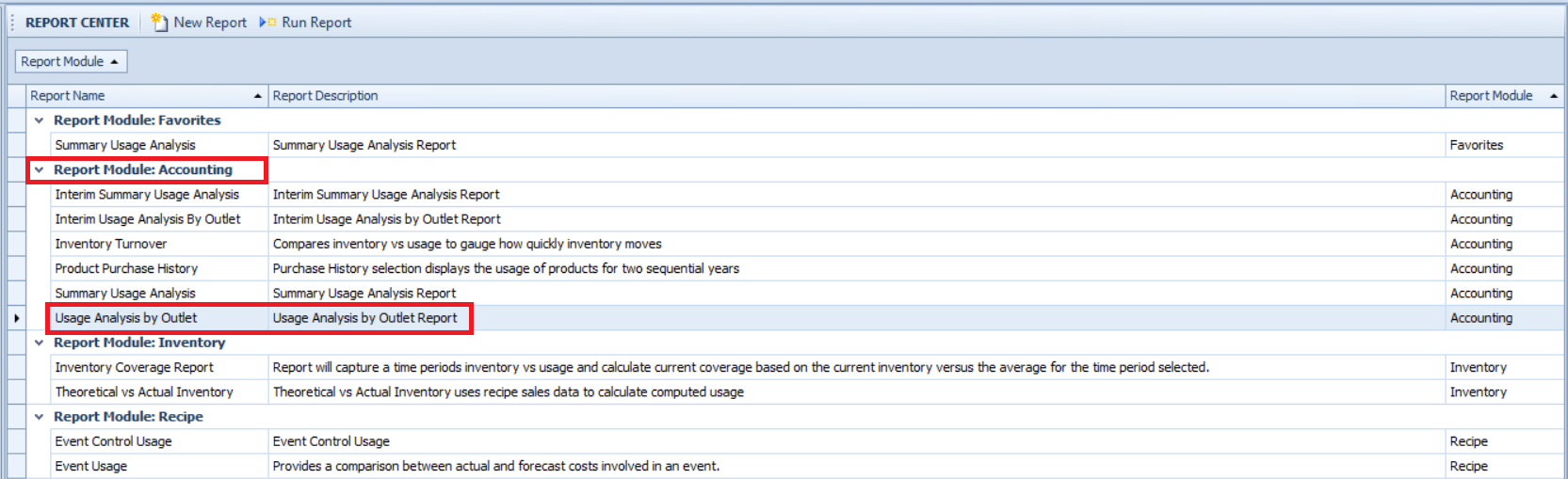Collapse the Recipe report module group
1568x479 pixels.
click(x=39, y=417)
